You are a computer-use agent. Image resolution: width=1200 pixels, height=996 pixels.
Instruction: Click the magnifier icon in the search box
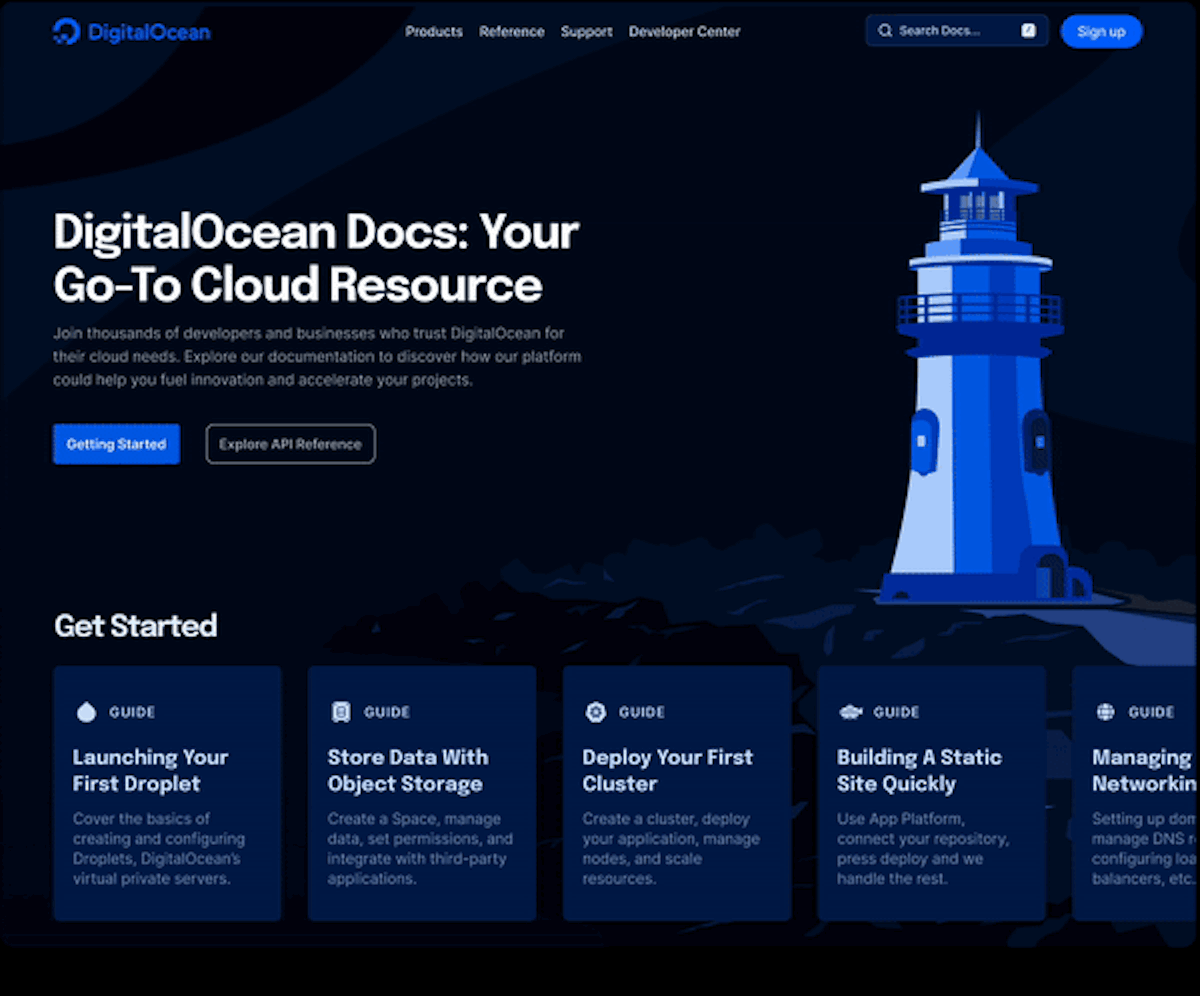pos(885,31)
